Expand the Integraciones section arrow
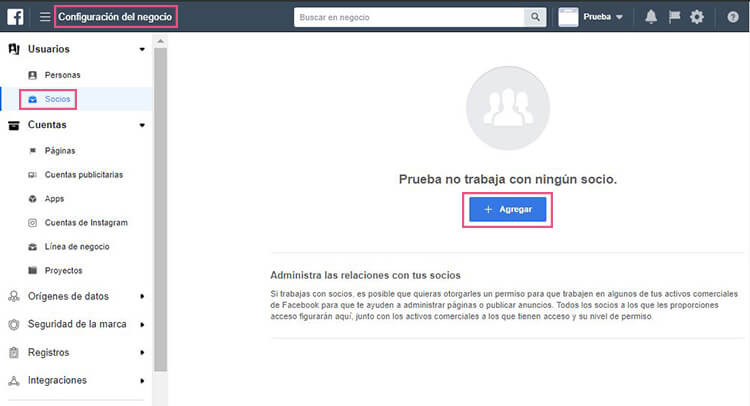The width and height of the screenshot is (750, 406). pos(142,381)
